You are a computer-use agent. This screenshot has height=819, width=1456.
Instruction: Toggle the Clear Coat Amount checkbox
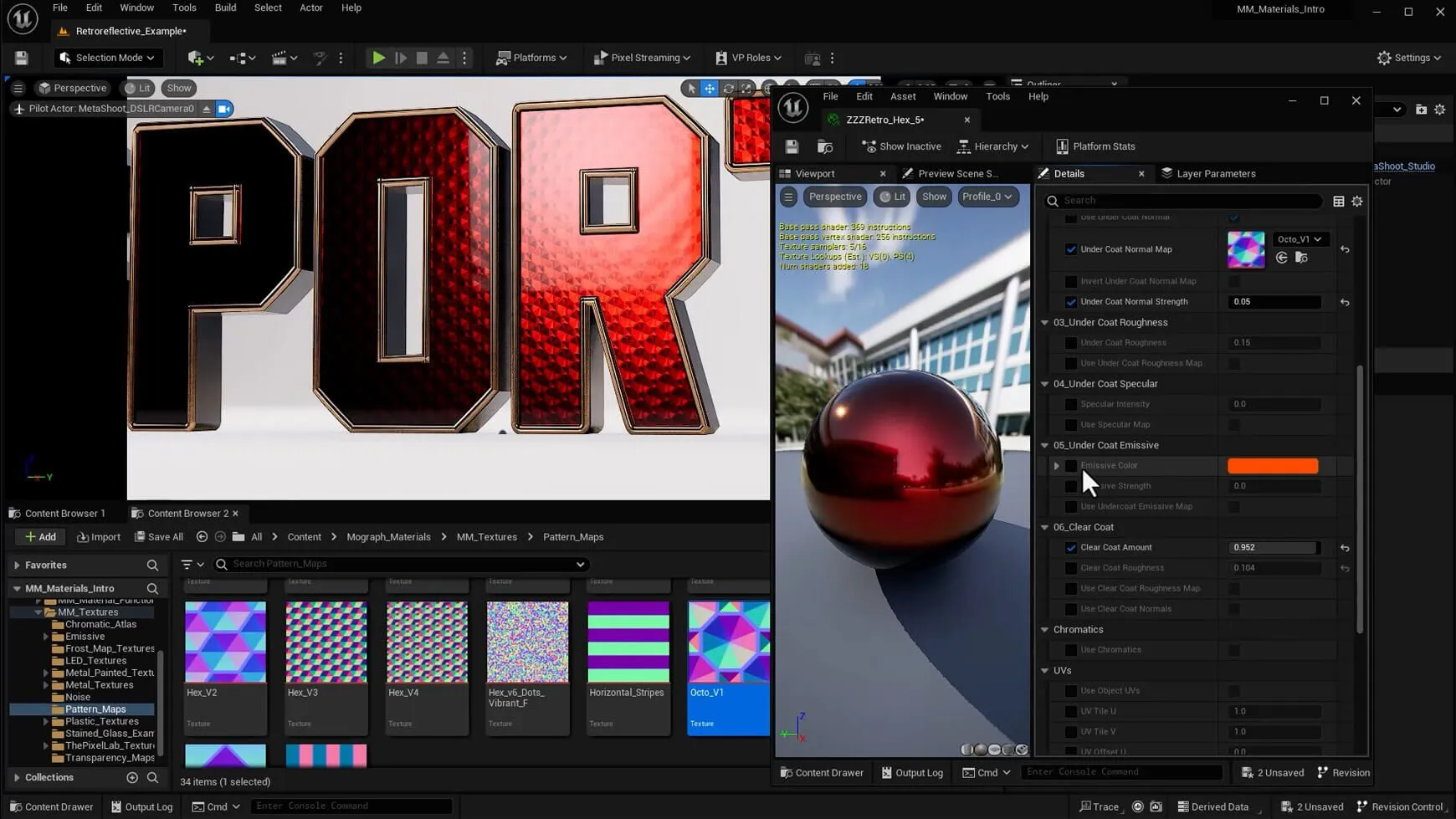[1071, 548]
